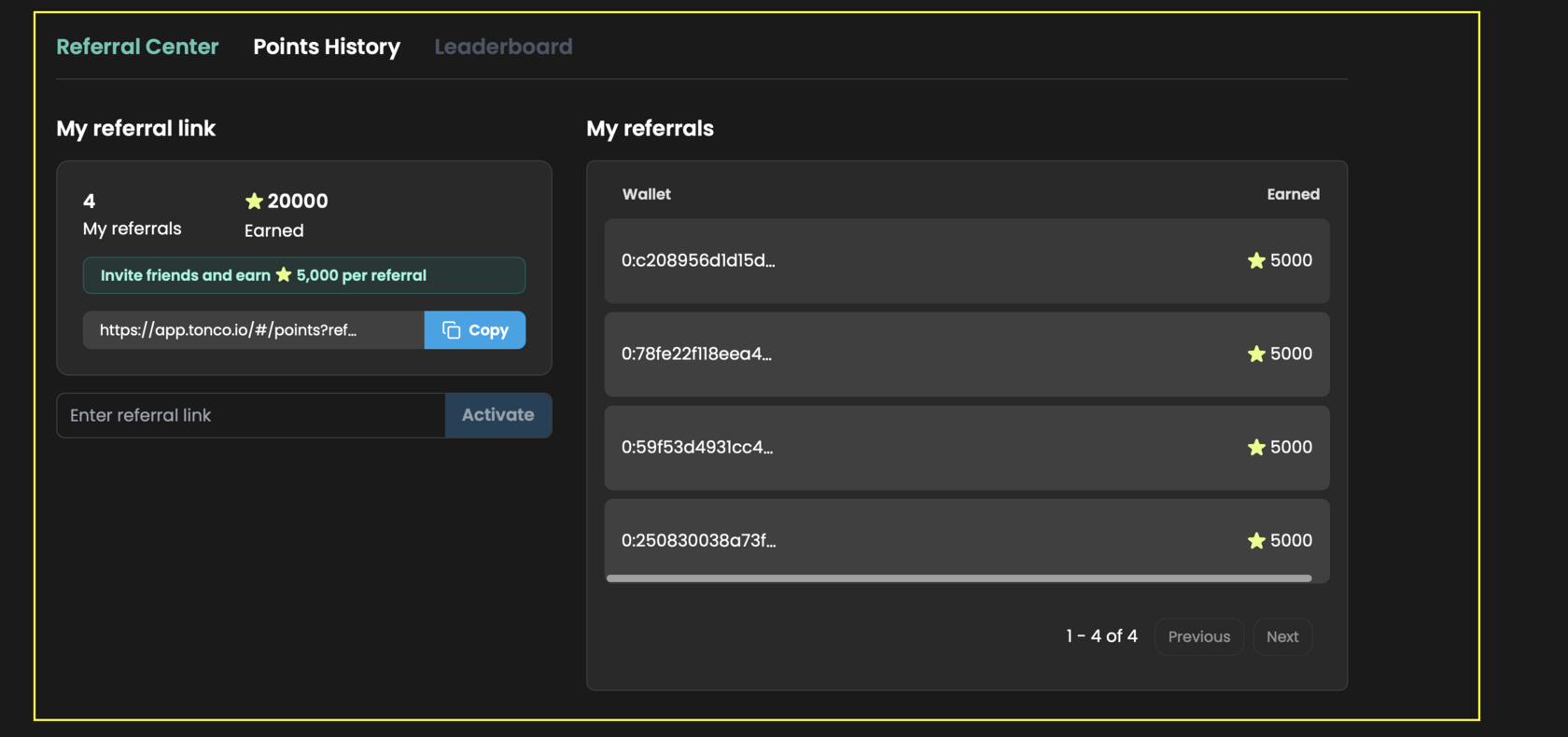The height and width of the screenshot is (737, 1568).
Task: Click the Wallet column header
Action: pos(646,194)
